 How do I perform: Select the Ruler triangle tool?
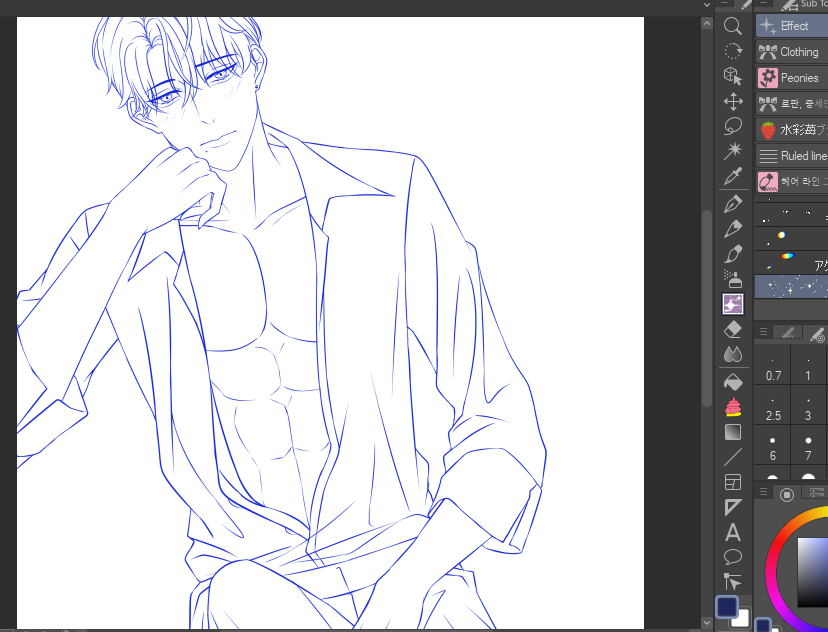[x=732, y=507]
